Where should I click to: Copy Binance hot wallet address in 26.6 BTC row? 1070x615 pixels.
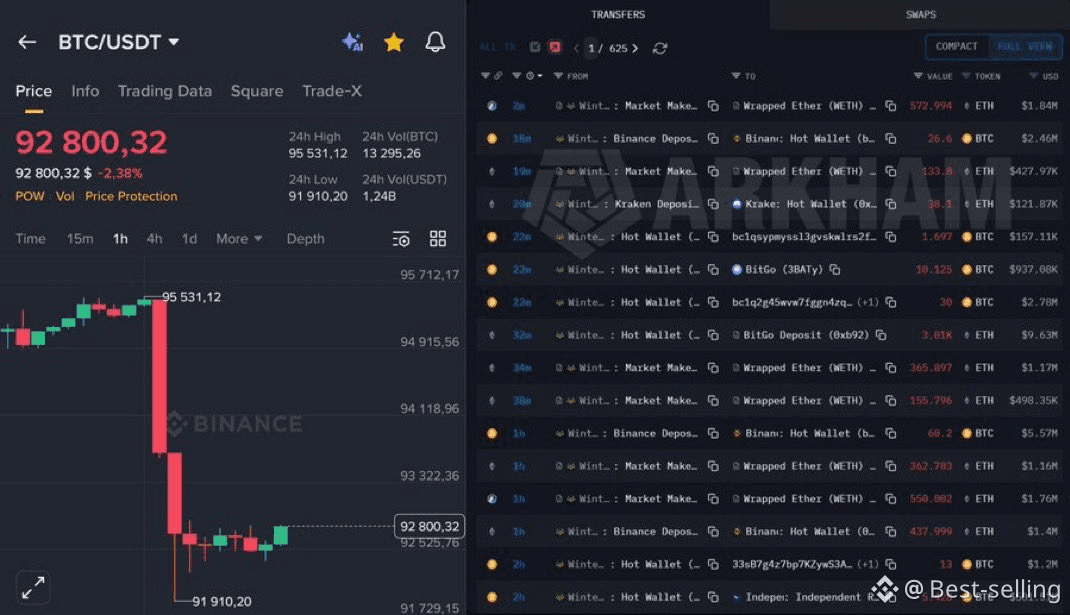tap(891, 139)
